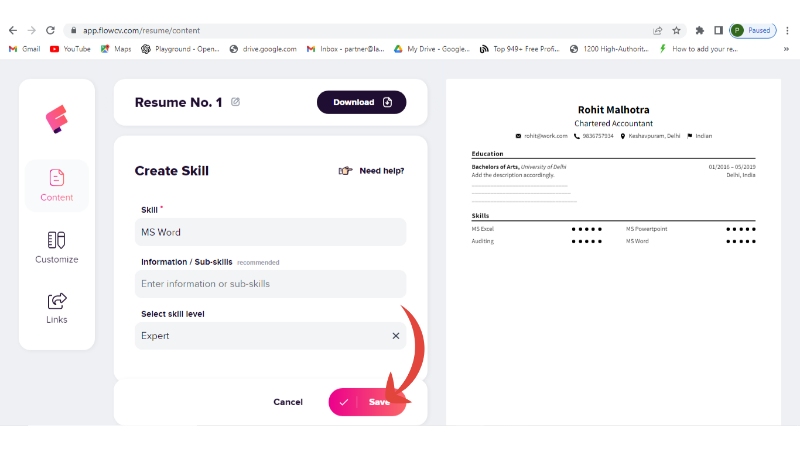The image size is (800, 449).
Task: Click the browser reload button
Action: pyautogui.click(x=49, y=31)
